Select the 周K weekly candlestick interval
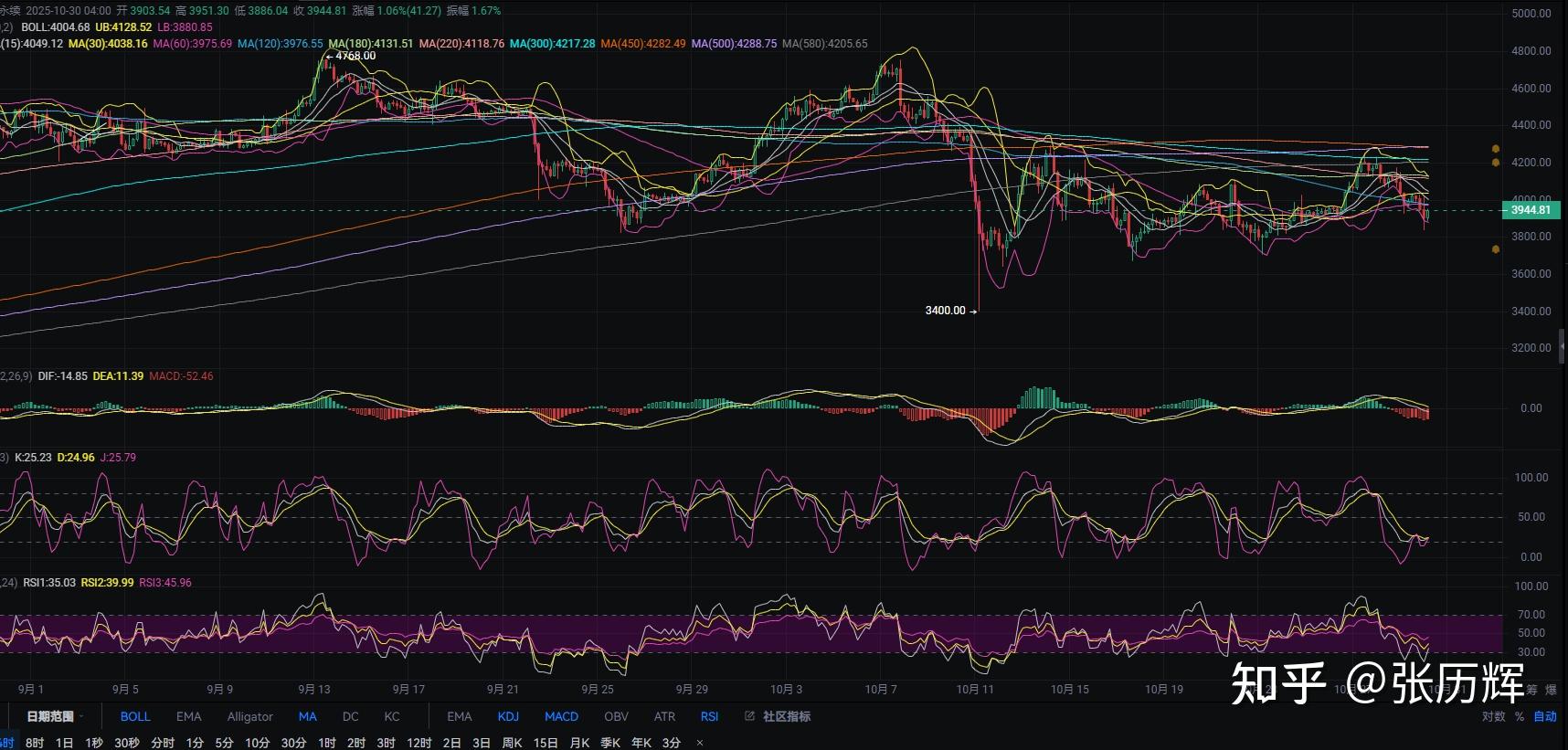Viewport: 1568px width, 750px height. coord(512,743)
